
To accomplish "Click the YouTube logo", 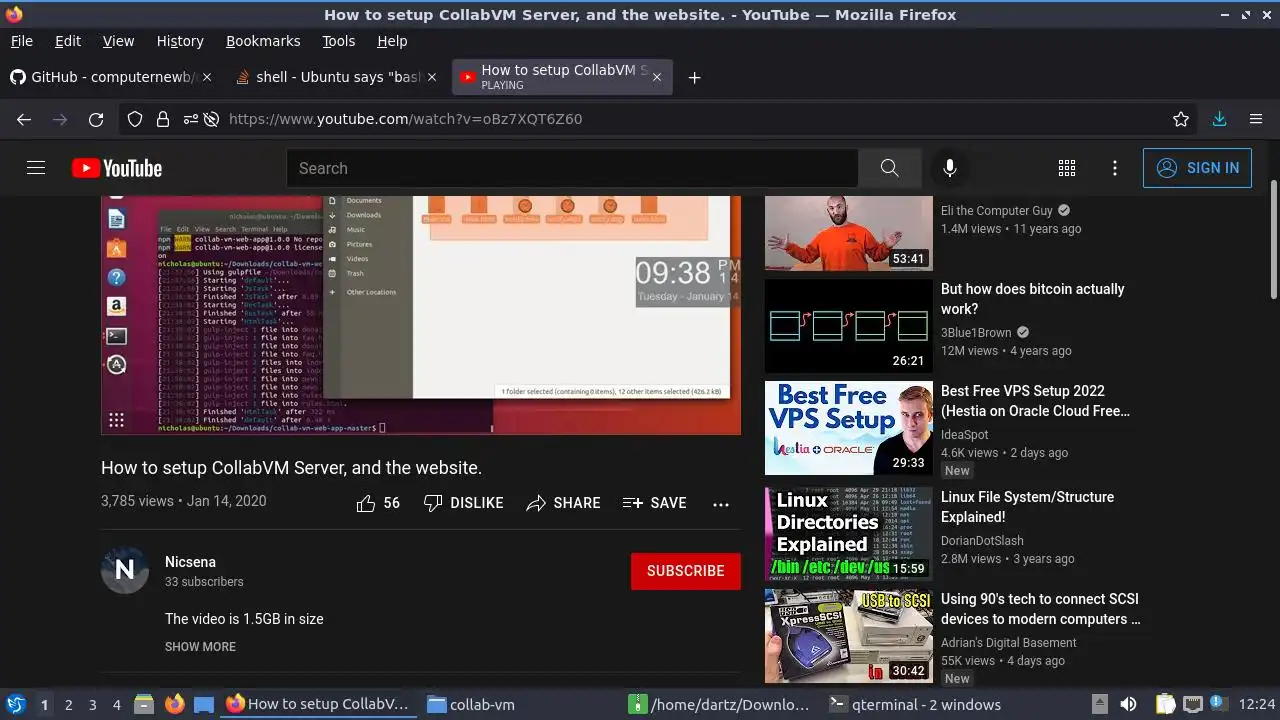I will point(117,168).
